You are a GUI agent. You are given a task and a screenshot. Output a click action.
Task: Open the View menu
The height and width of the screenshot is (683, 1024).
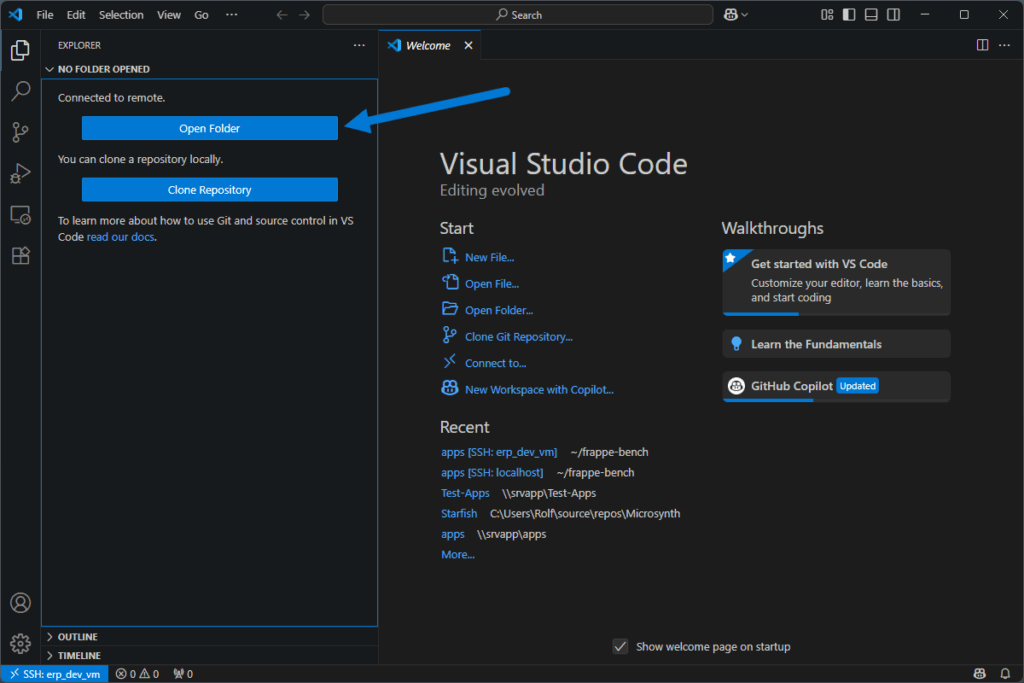[168, 14]
